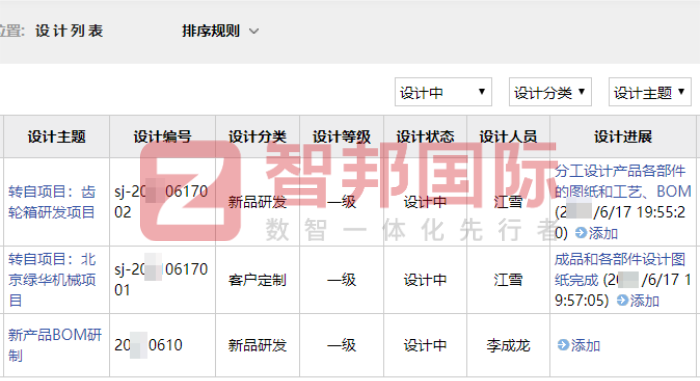Expand the 排序规则 sorting menu
The width and height of the screenshot is (700, 381).
(x=220, y=31)
